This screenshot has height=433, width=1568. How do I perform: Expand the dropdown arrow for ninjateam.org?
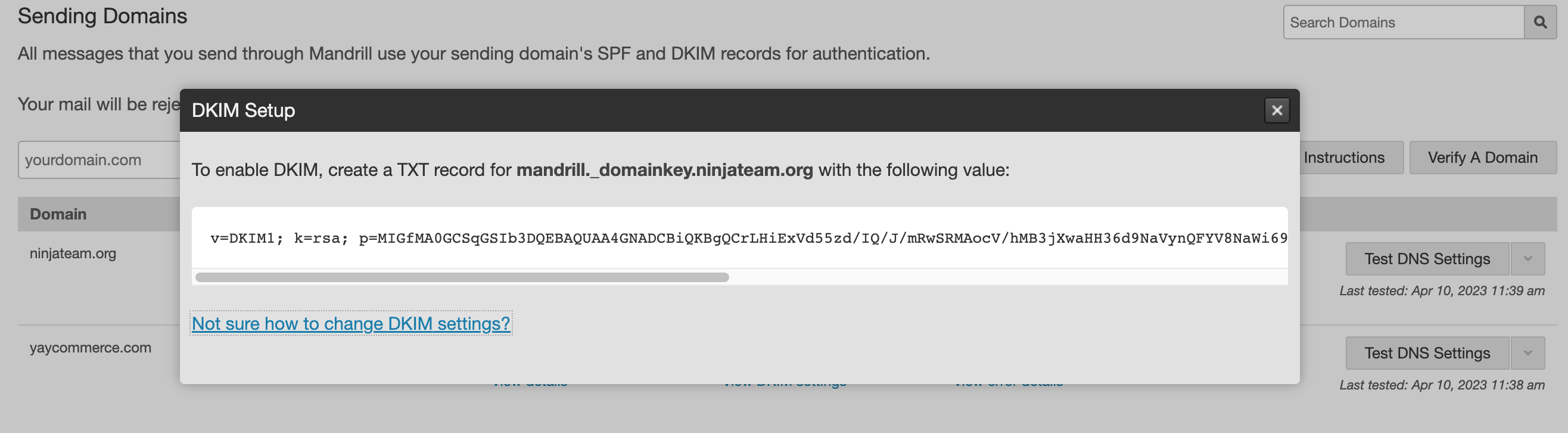point(1527,259)
